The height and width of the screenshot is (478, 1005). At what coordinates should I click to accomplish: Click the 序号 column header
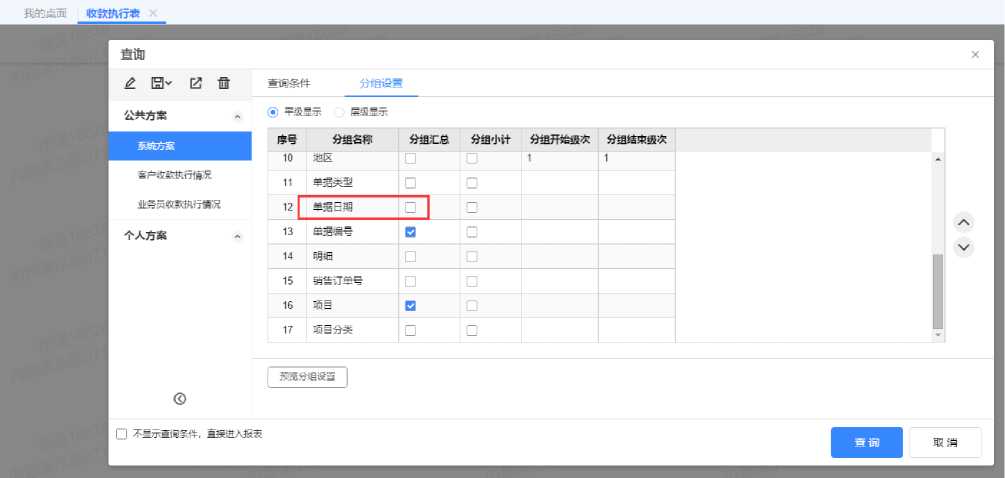coord(287,140)
